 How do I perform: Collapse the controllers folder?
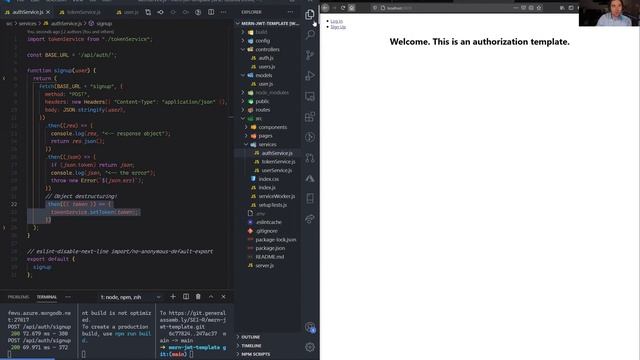(x=267, y=49)
